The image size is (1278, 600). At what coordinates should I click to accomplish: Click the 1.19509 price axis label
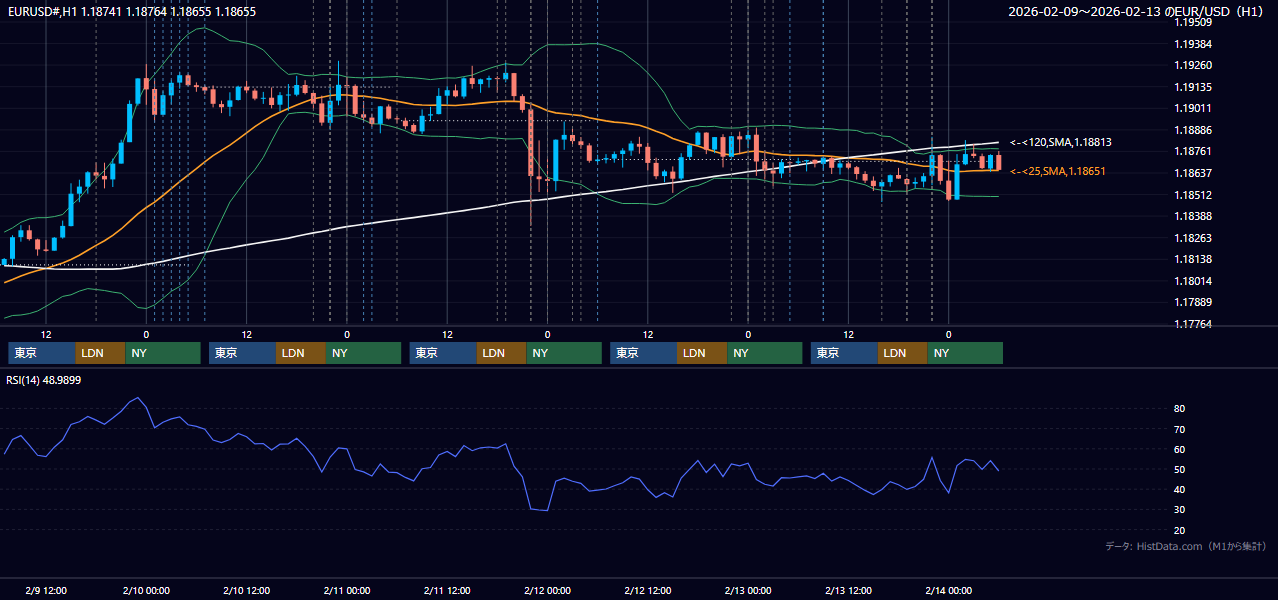click(x=1192, y=22)
